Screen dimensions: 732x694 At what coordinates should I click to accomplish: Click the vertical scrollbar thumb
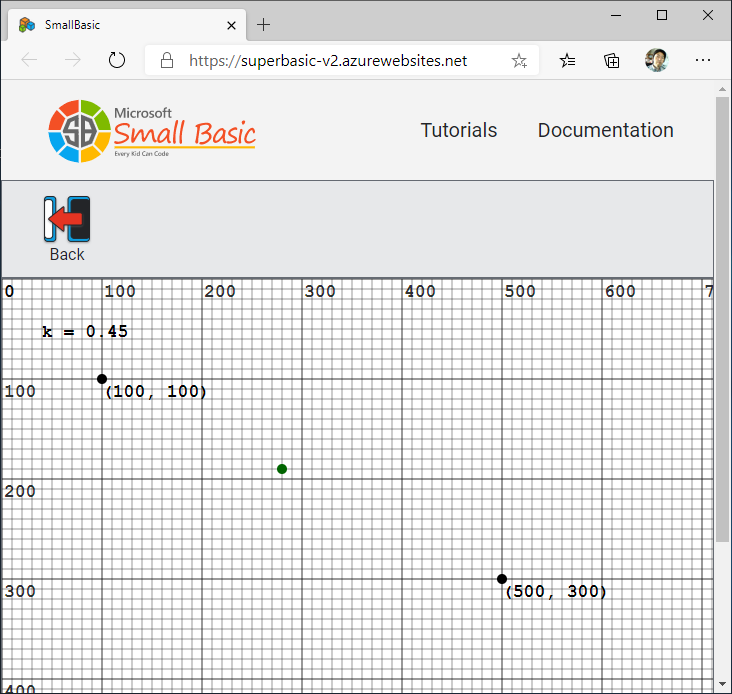[x=723, y=320]
